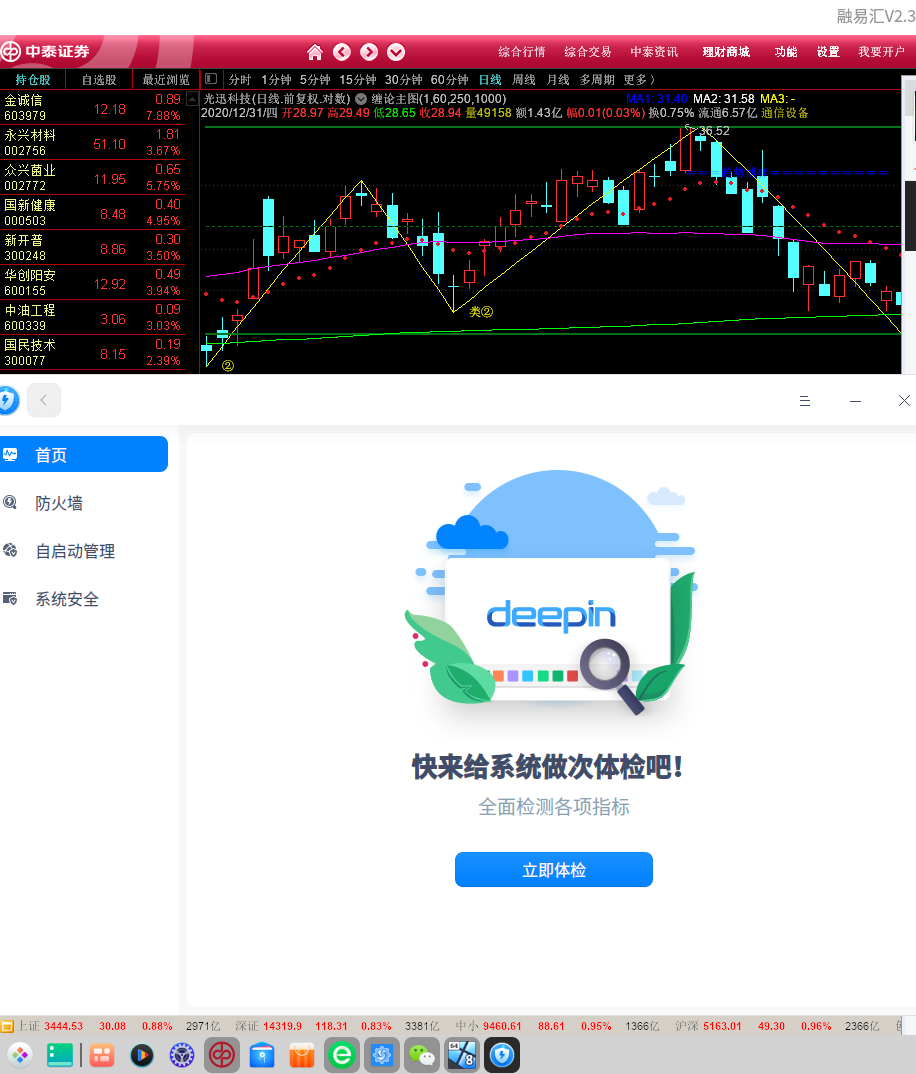This screenshot has height=1074, width=916.
Task: Go to the home icon in Zhongtai toolbar
Action: coord(314,52)
